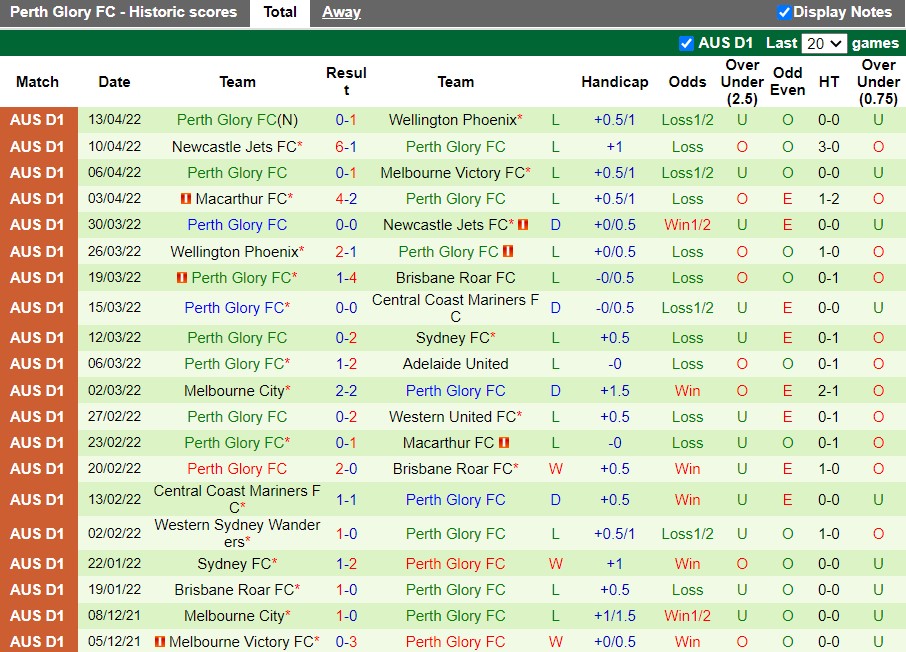Select the Total tab
This screenshot has width=906, height=652.
tap(280, 12)
